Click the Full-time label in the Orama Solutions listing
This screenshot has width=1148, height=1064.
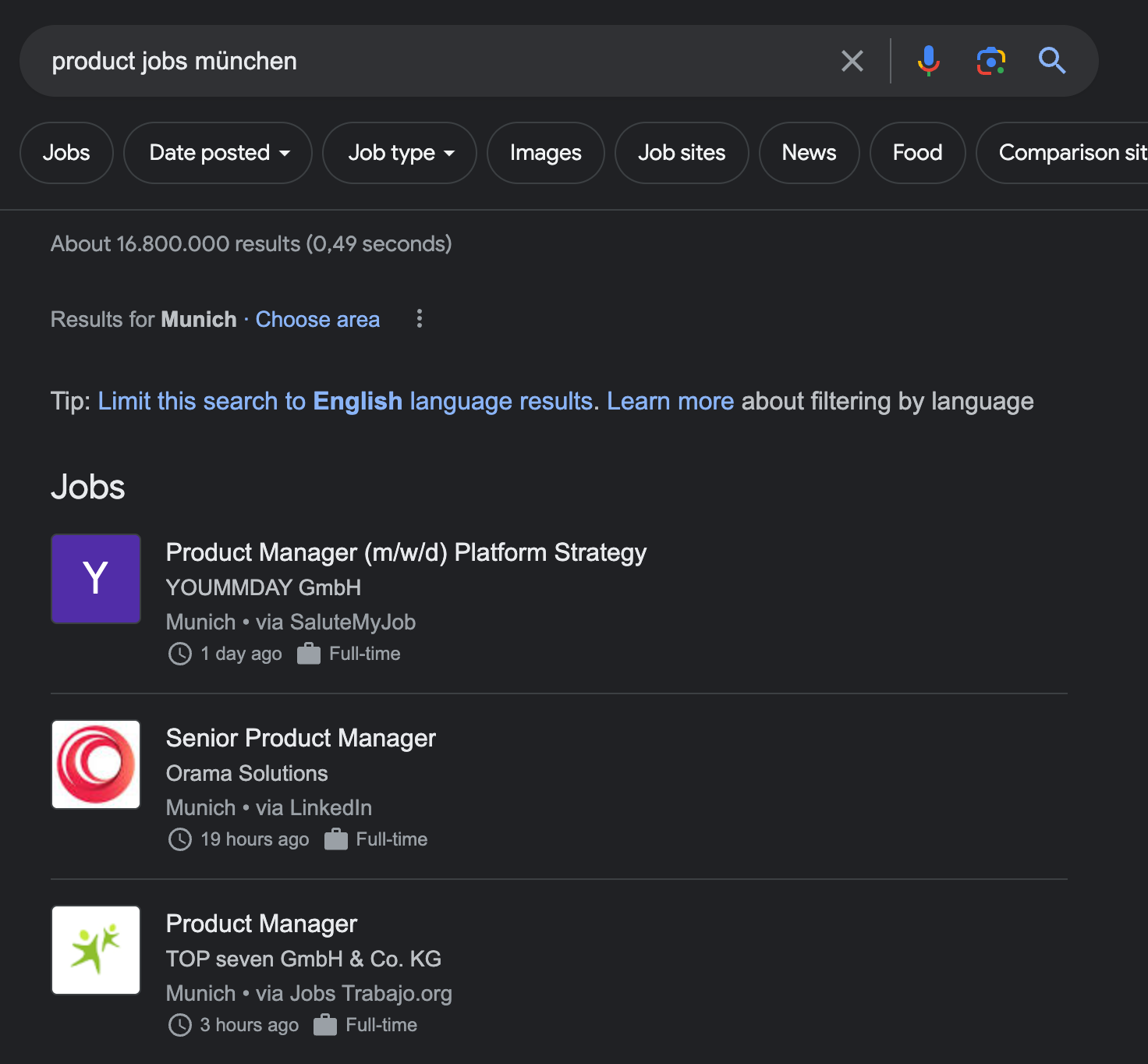coord(392,839)
